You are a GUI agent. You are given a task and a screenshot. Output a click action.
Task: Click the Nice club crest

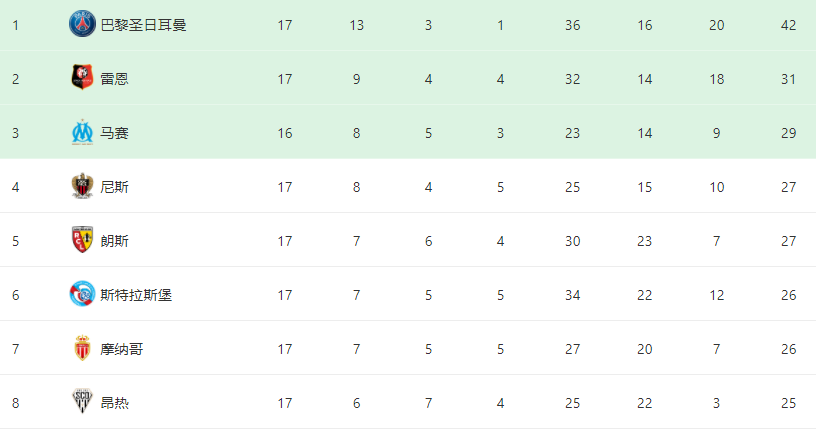(82, 186)
